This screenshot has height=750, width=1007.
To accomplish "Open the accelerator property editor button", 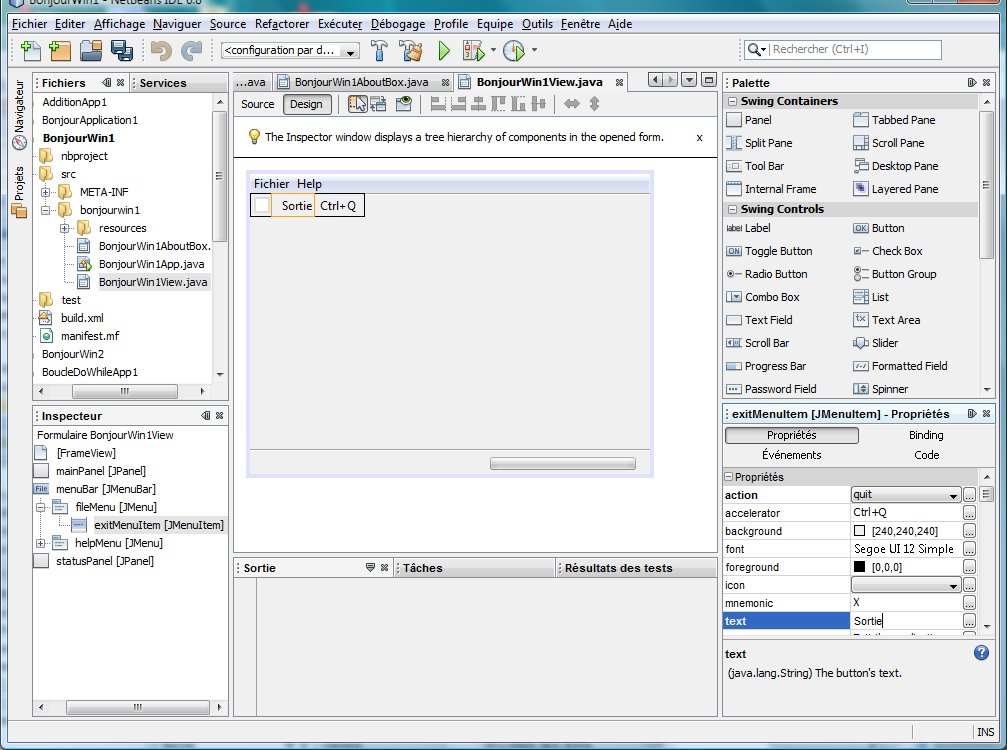I will (x=969, y=513).
